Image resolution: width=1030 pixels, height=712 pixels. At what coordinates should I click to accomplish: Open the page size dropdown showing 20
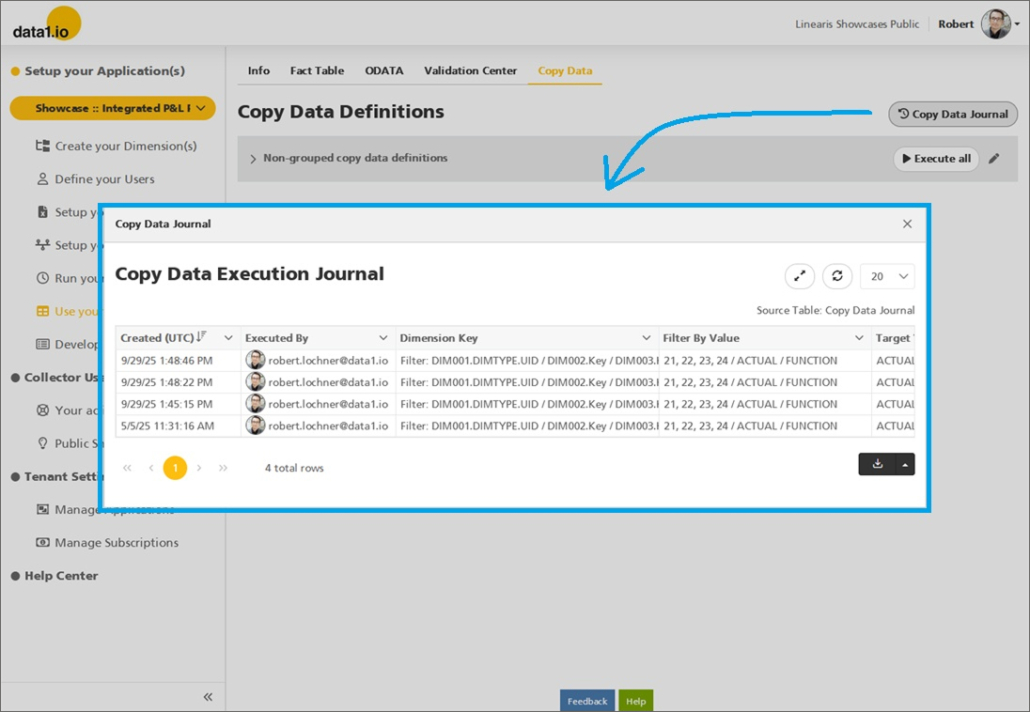pos(888,277)
